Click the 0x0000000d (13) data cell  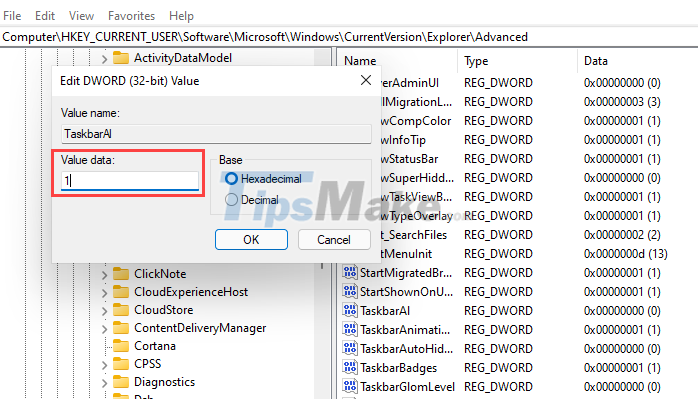point(625,253)
